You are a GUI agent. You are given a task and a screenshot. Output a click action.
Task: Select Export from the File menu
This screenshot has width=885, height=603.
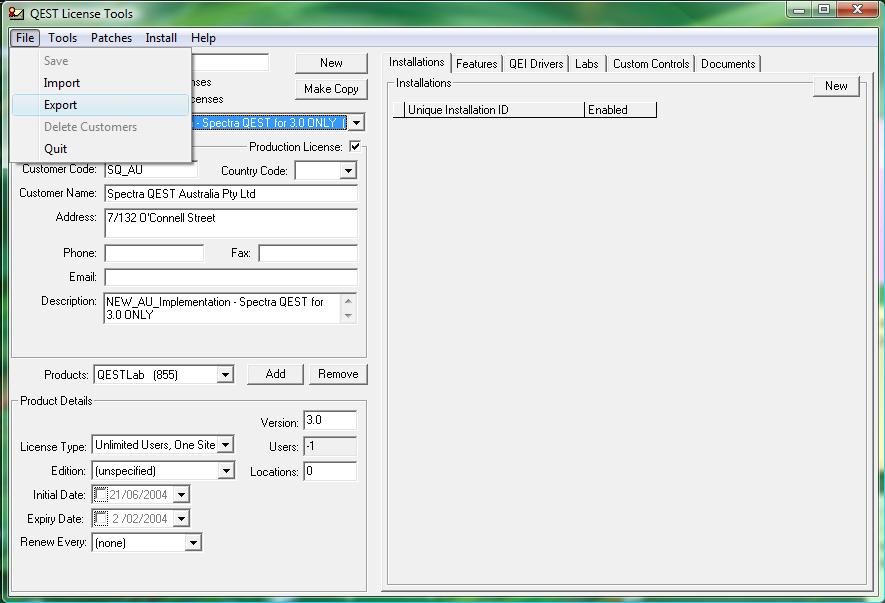tap(61, 105)
